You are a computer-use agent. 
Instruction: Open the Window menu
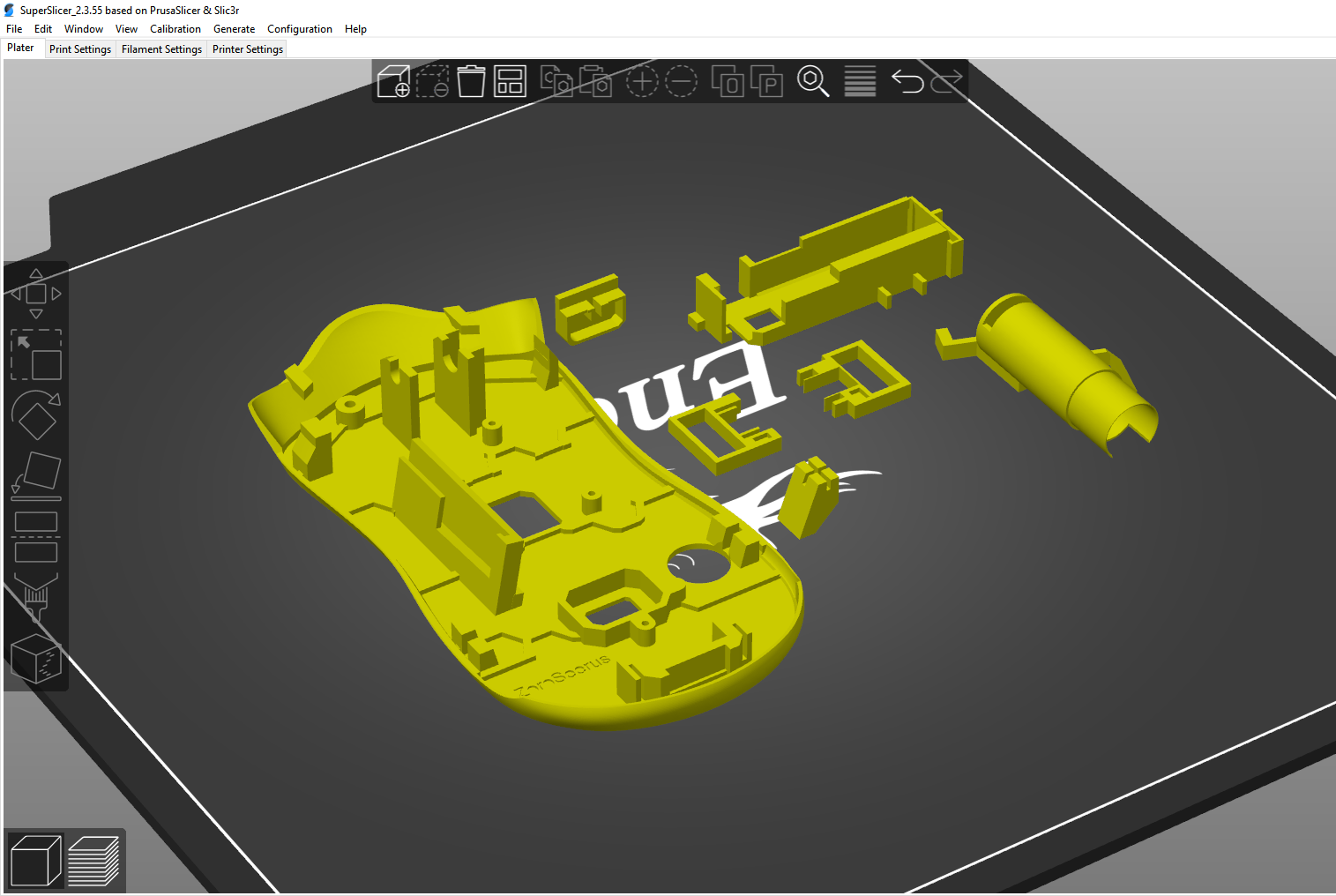pyautogui.click(x=84, y=29)
